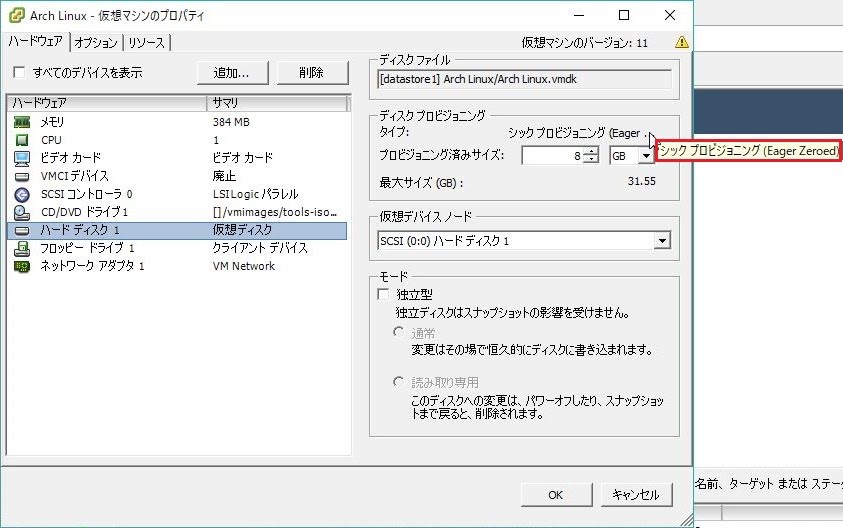Select the VMCI デバイス row label
Screen dimensions: 843x528
(75, 176)
